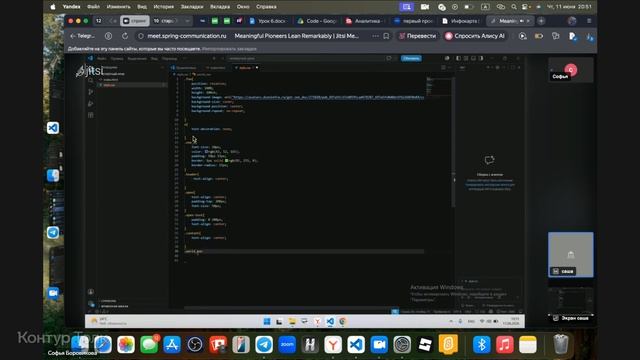Open Справка menu in menu bar
Image resolution: width=640 pixels, height=360 pixels.
pyautogui.click(x=266, y=7)
